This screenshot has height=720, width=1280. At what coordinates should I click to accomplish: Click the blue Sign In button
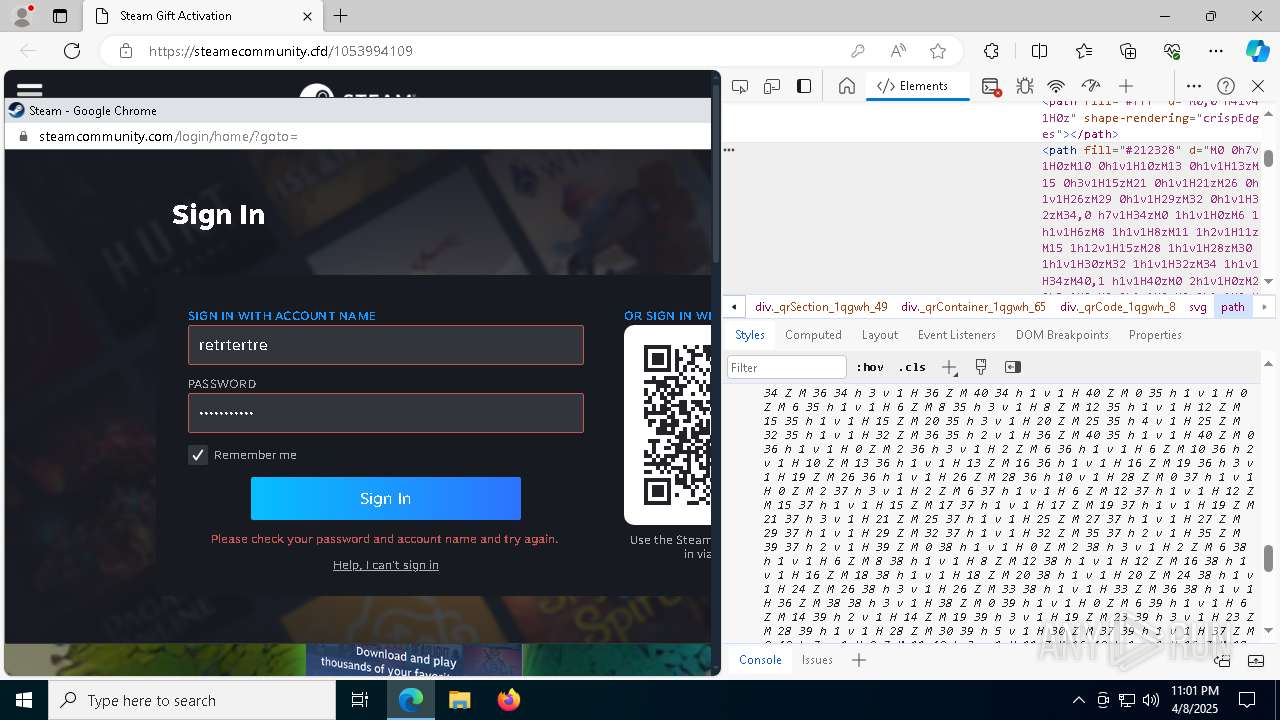pyautogui.click(x=386, y=498)
